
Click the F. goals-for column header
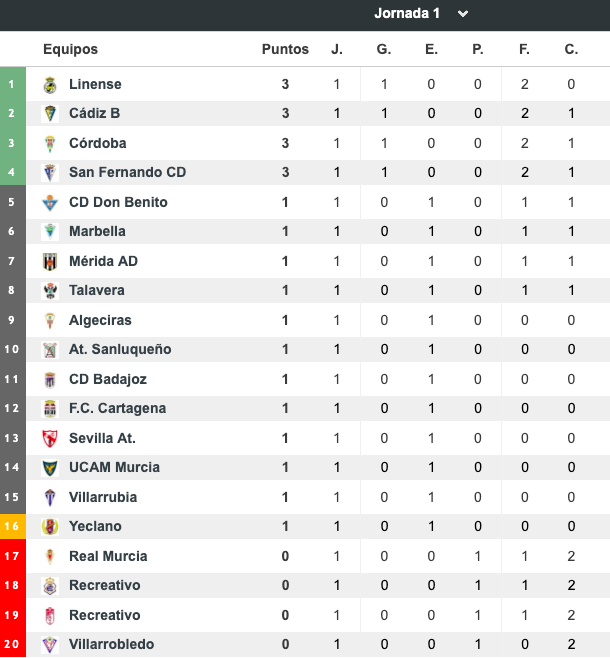[524, 50]
